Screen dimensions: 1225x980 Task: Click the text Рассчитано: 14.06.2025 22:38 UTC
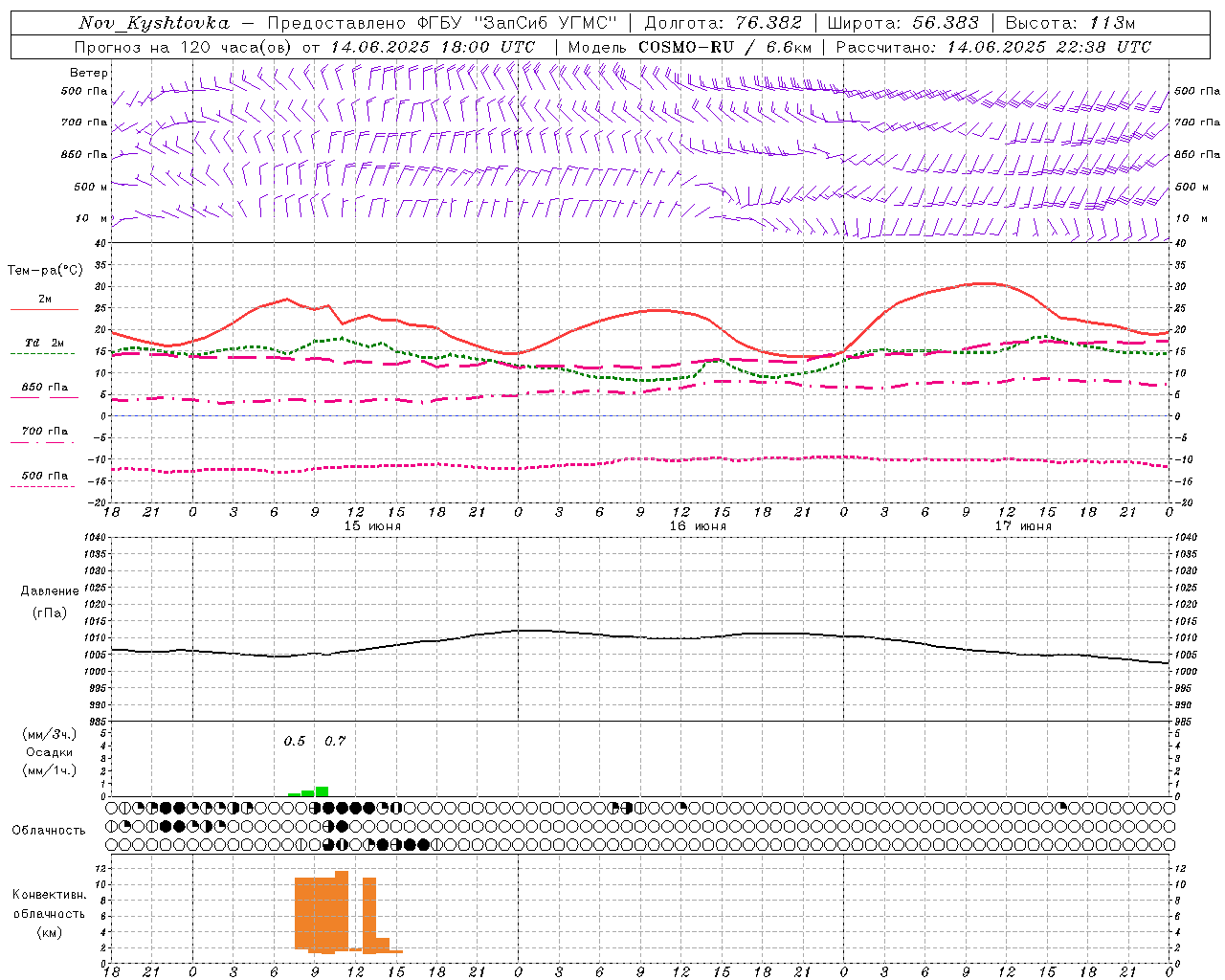pos(993,47)
